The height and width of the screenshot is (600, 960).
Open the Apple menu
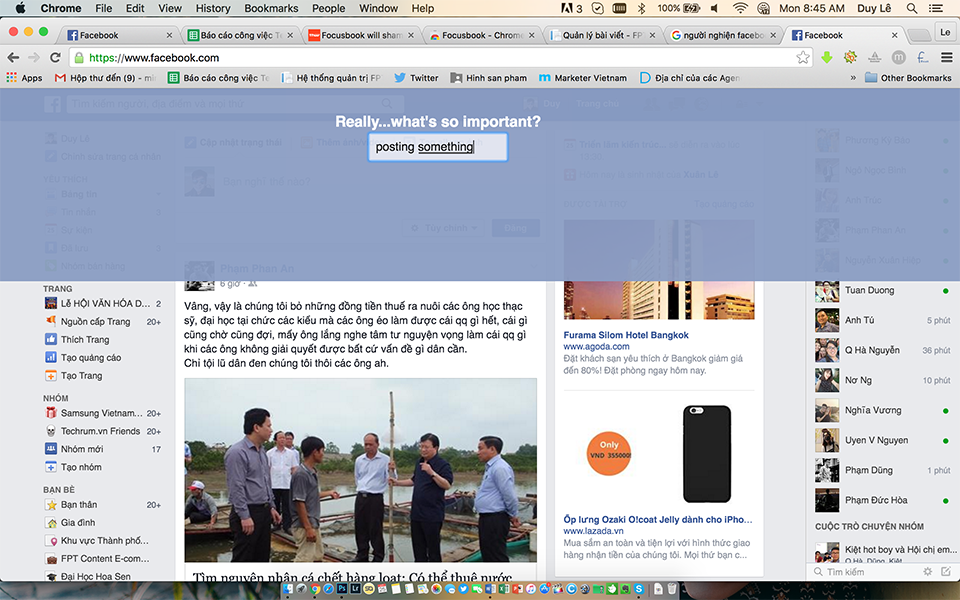click(20, 8)
